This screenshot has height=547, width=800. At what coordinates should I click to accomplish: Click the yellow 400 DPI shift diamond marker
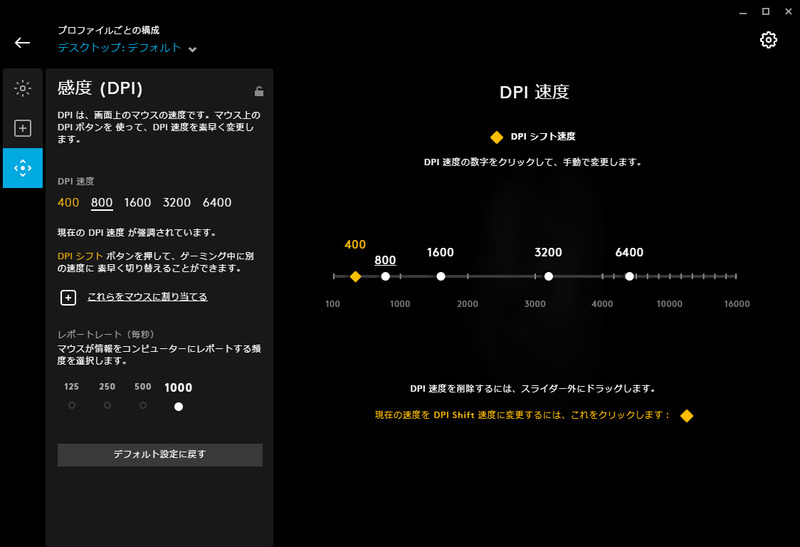click(356, 277)
